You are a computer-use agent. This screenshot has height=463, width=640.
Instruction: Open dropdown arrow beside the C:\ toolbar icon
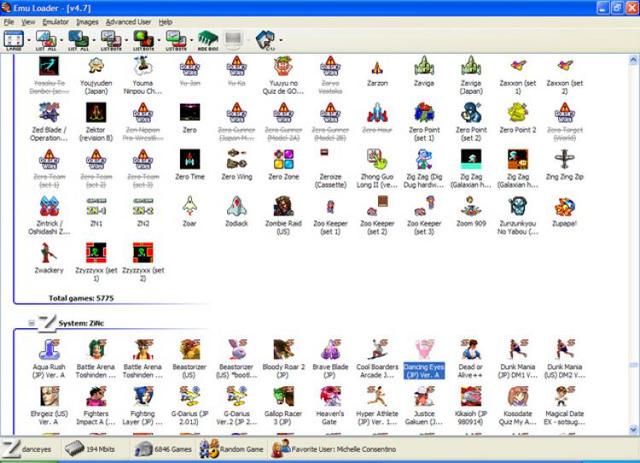[281, 40]
